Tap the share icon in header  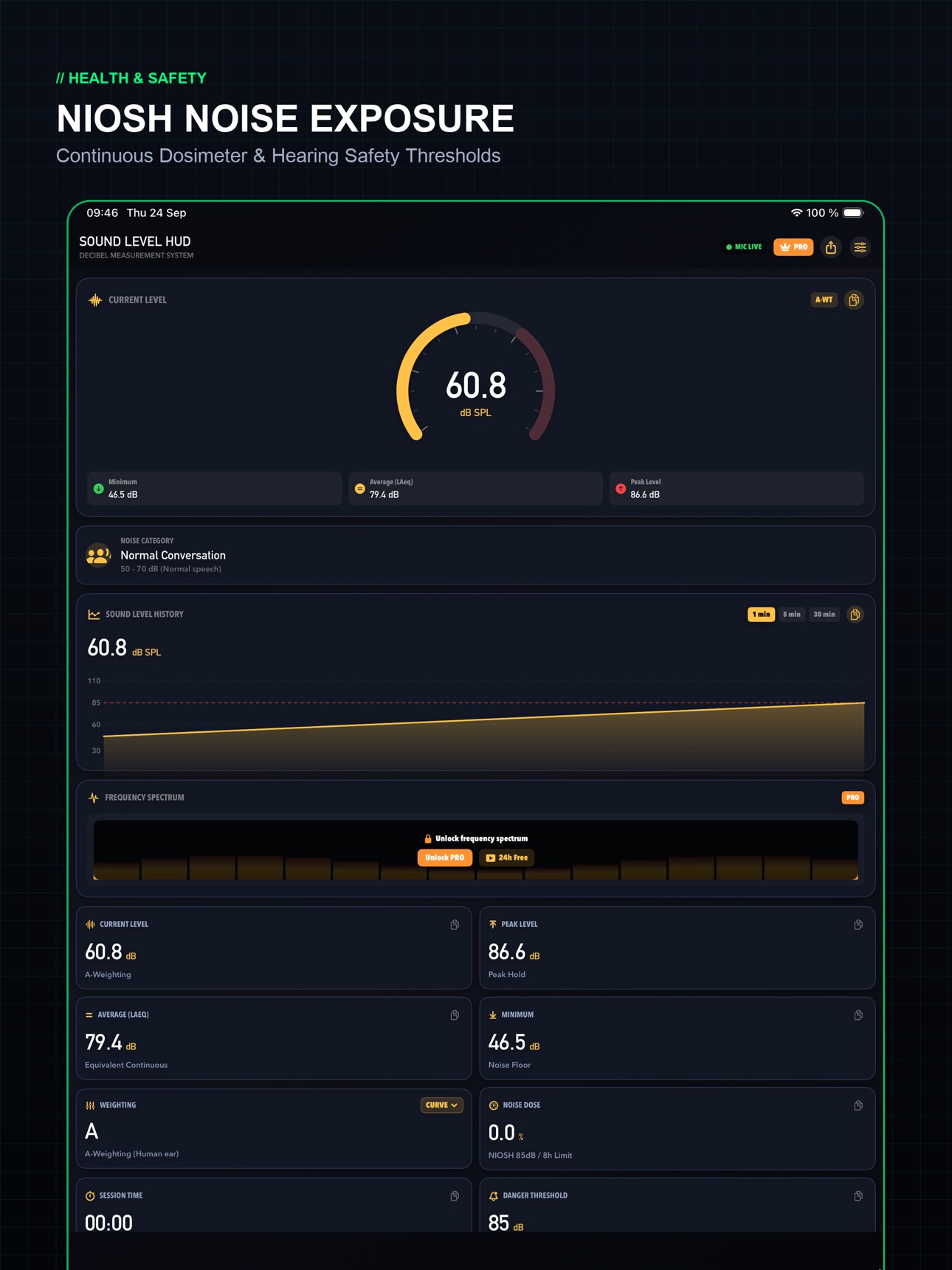point(831,247)
